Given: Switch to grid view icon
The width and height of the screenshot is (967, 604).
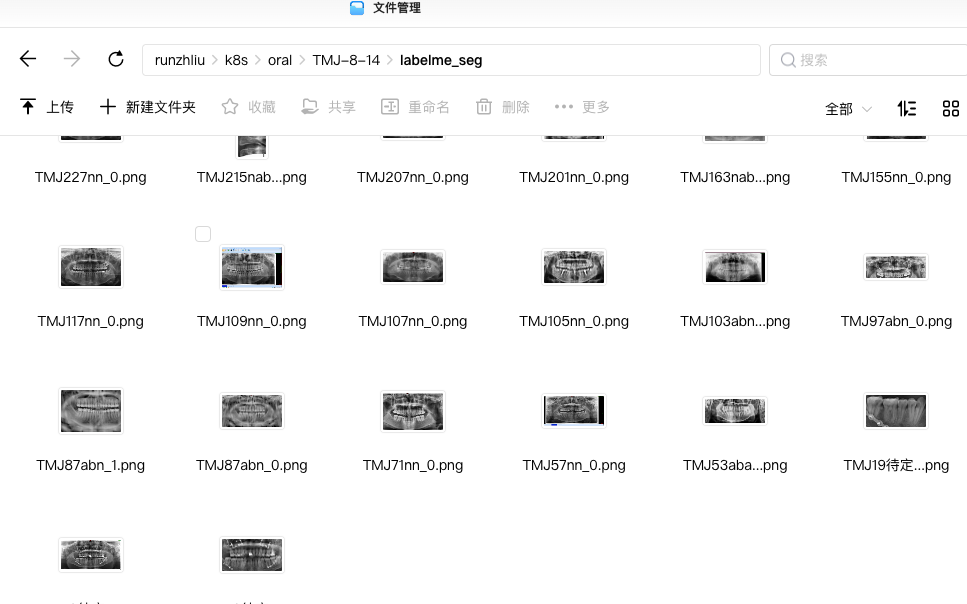Looking at the screenshot, I should [x=950, y=109].
